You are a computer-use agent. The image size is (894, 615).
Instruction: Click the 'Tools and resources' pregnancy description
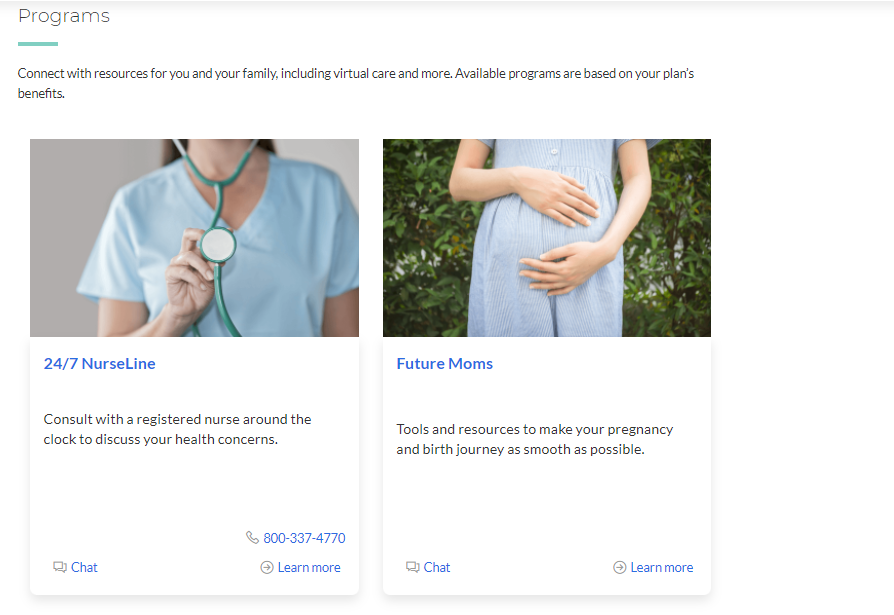pos(535,439)
